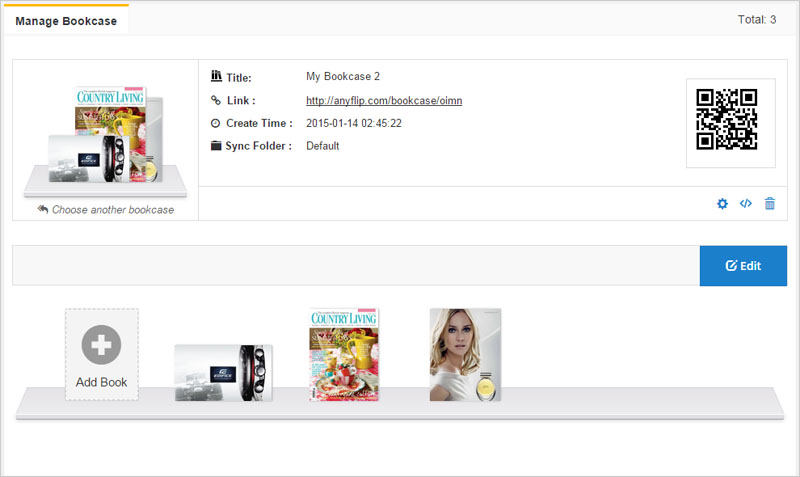Click the folder icon beside Sync Folder
The height and width of the screenshot is (477, 800).
(x=216, y=146)
